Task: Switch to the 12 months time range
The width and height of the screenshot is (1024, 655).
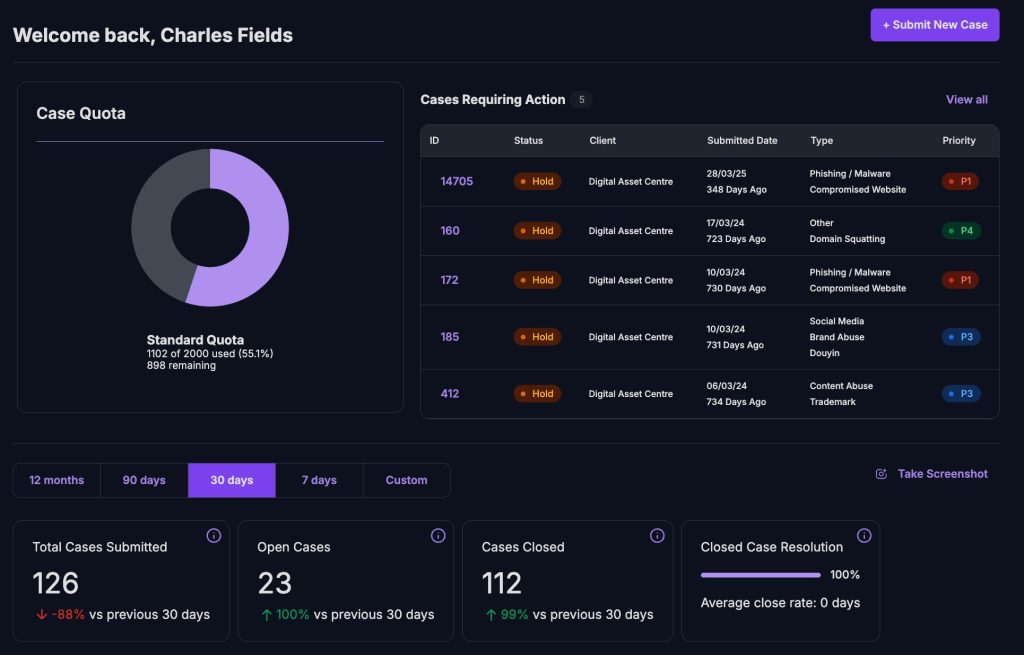Action: tap(57, 480)
